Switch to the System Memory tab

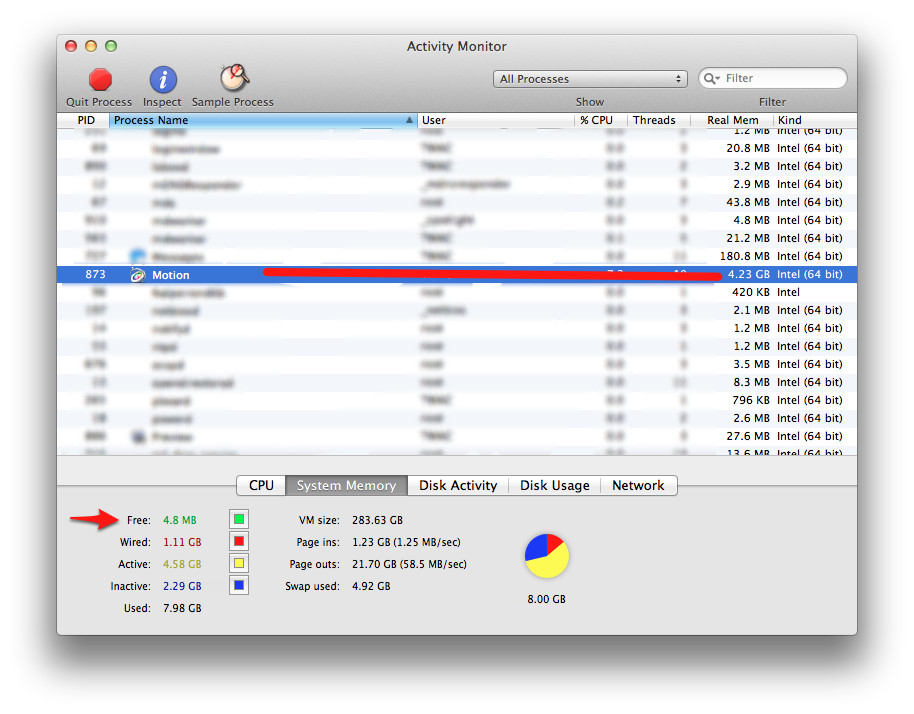(x=346, y=486)
